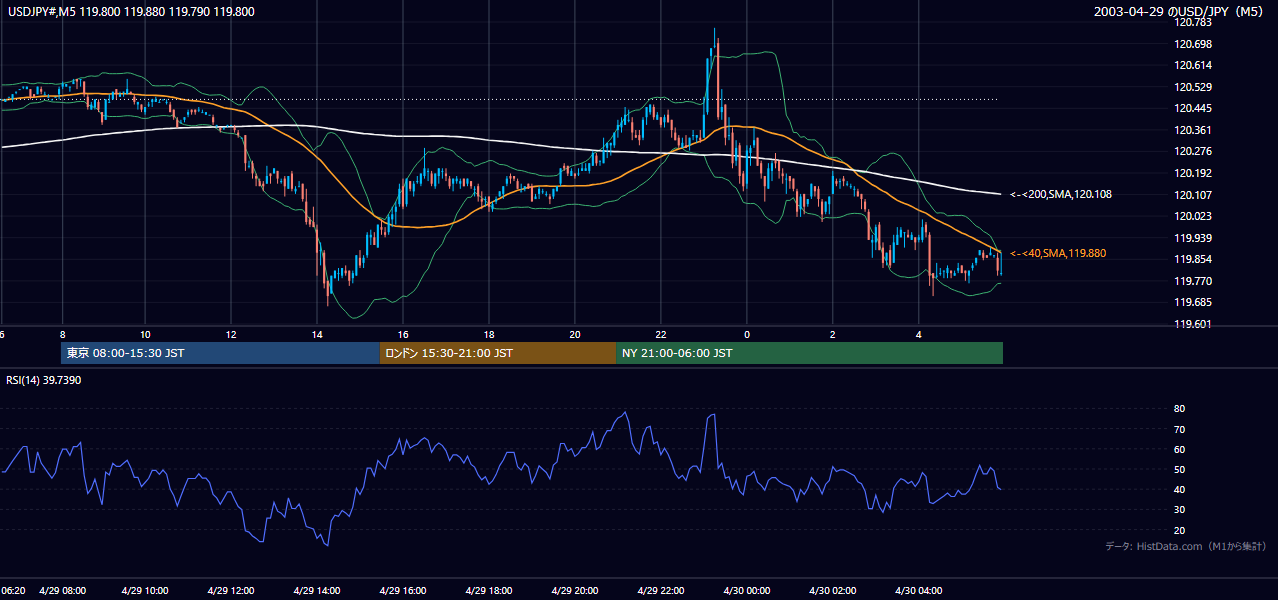Viewport: 1278px width, 600px height.
Task: Click the 4/29 20:00 date label
Action: (x=577, y=591)
